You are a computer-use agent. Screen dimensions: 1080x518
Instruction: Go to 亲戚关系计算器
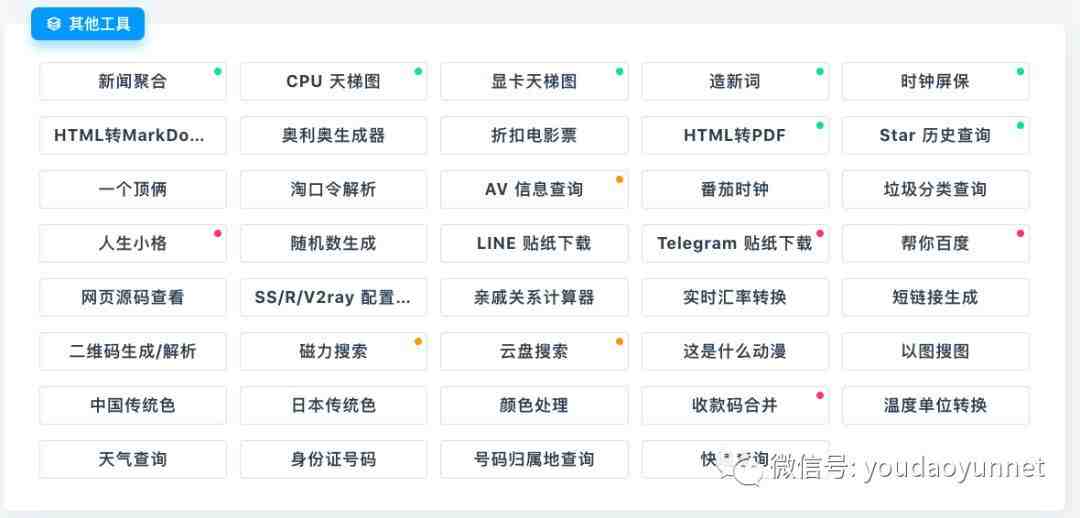534,298
